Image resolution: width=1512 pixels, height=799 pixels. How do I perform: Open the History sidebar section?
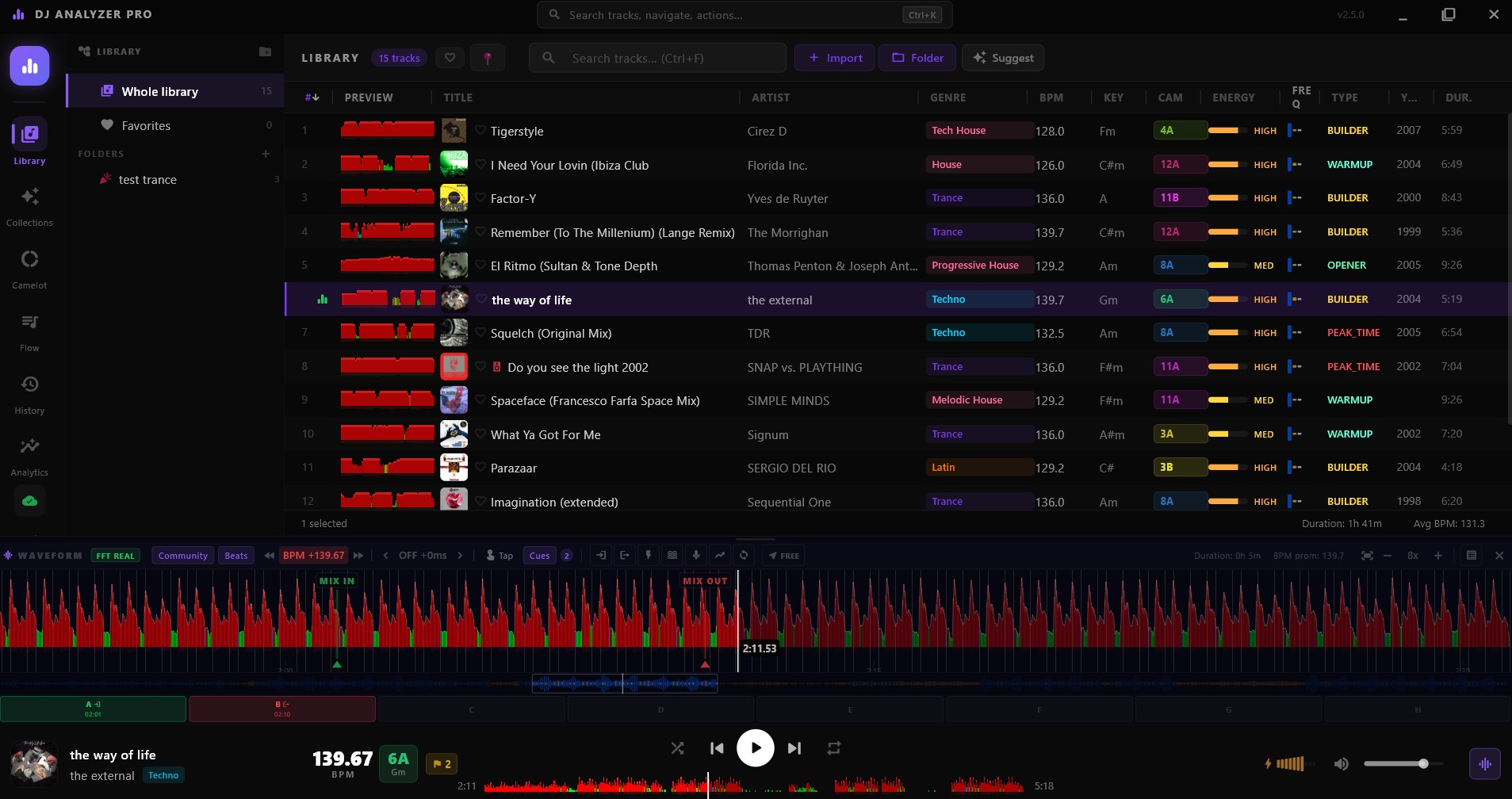click(x=29, y=394)
